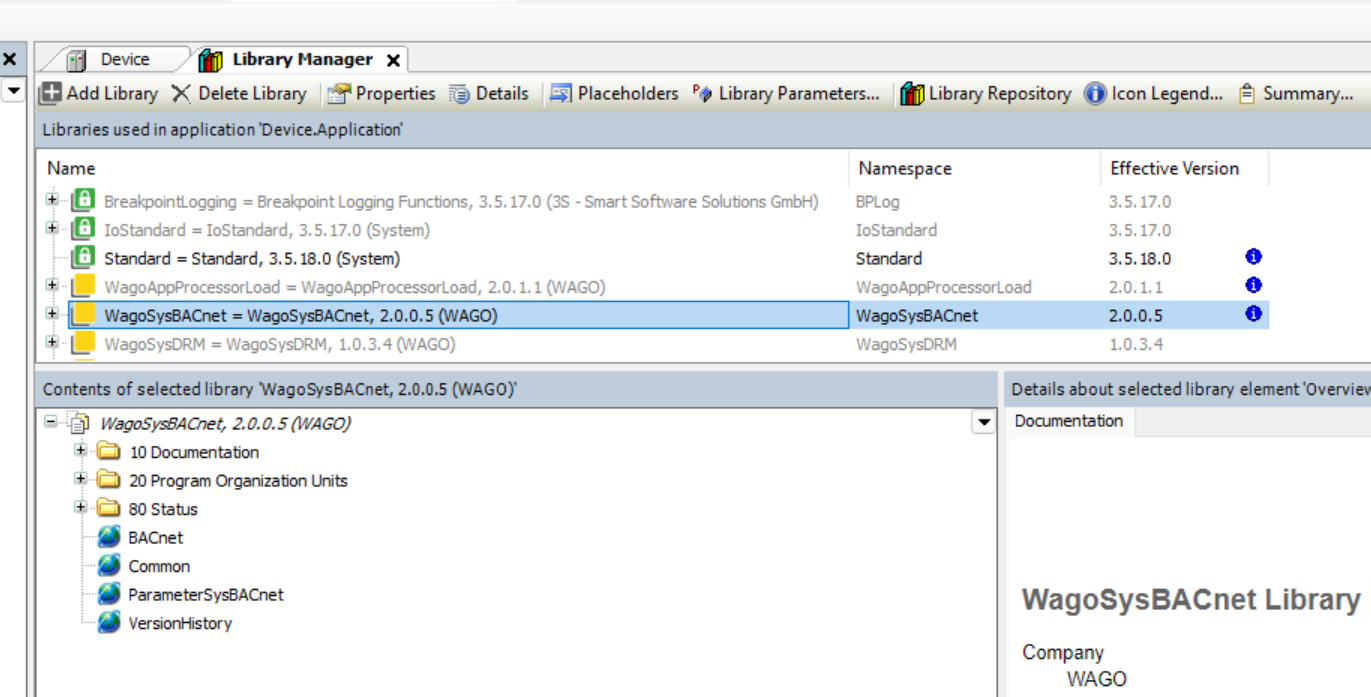The image size is (1371, 697).
Task: Open the Placeholders icon
Action: [561, 93]
